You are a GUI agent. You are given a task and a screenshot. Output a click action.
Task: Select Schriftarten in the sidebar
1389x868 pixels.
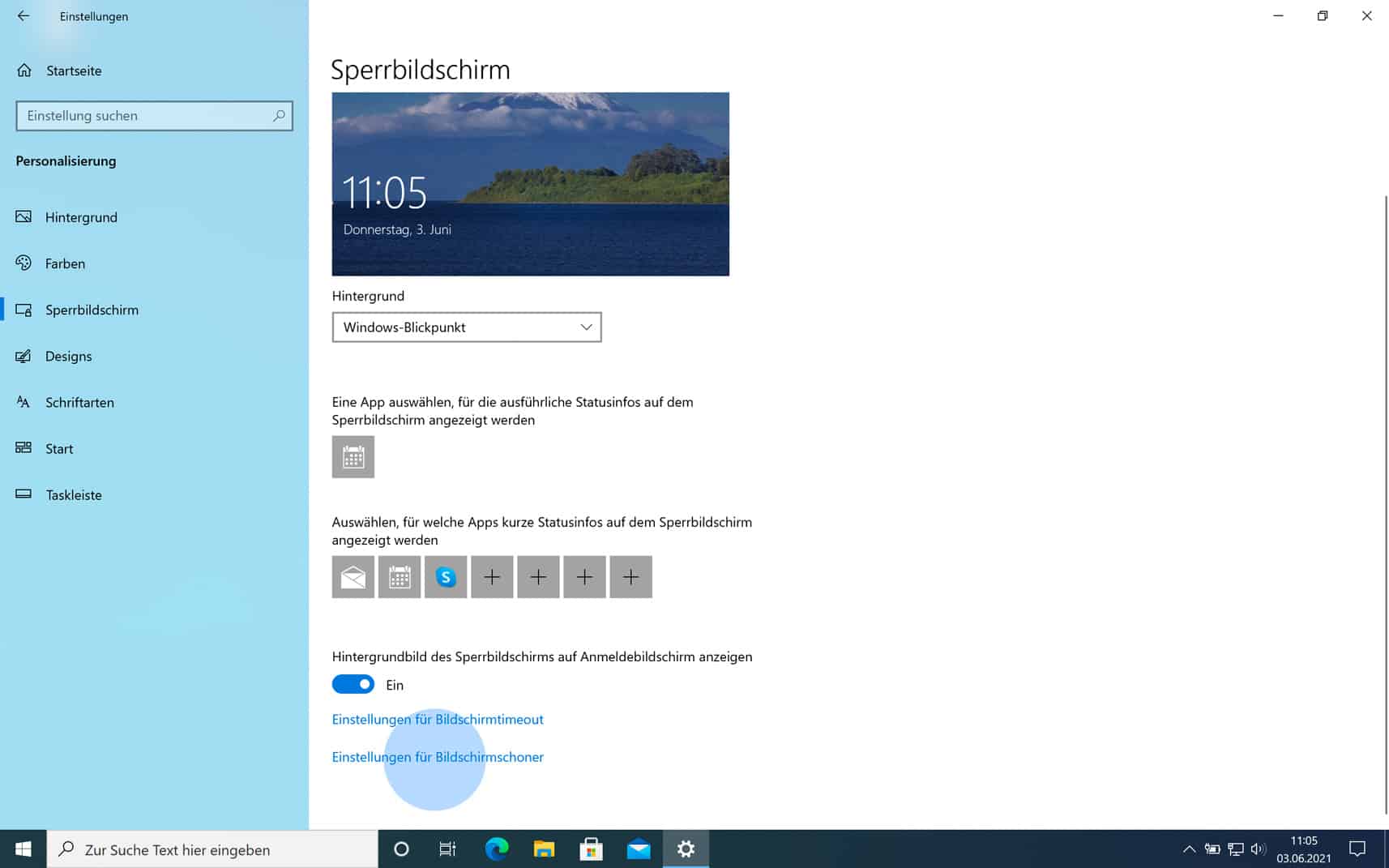[154, 402]
